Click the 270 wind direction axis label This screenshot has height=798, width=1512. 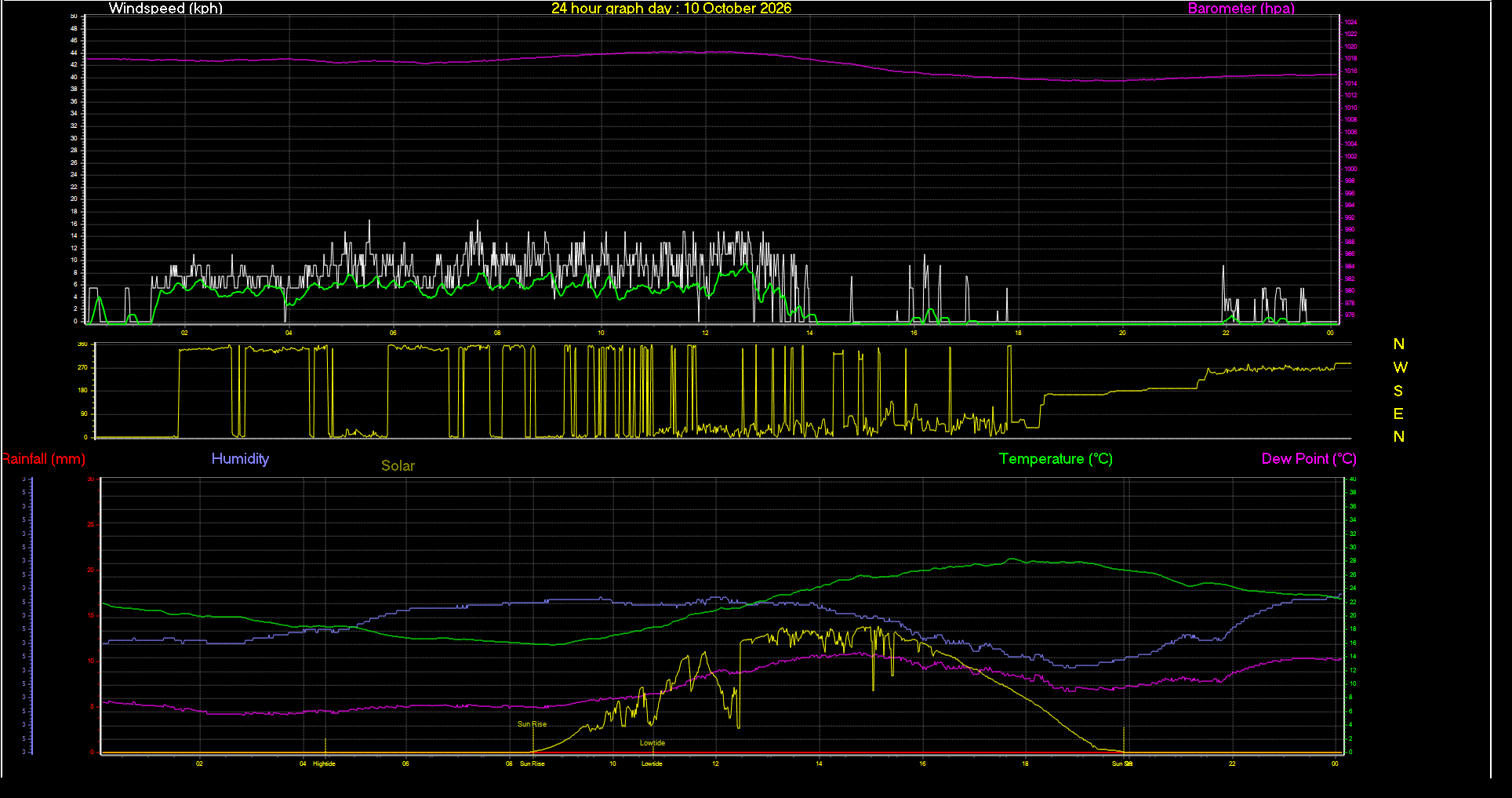tap(82, 367)
